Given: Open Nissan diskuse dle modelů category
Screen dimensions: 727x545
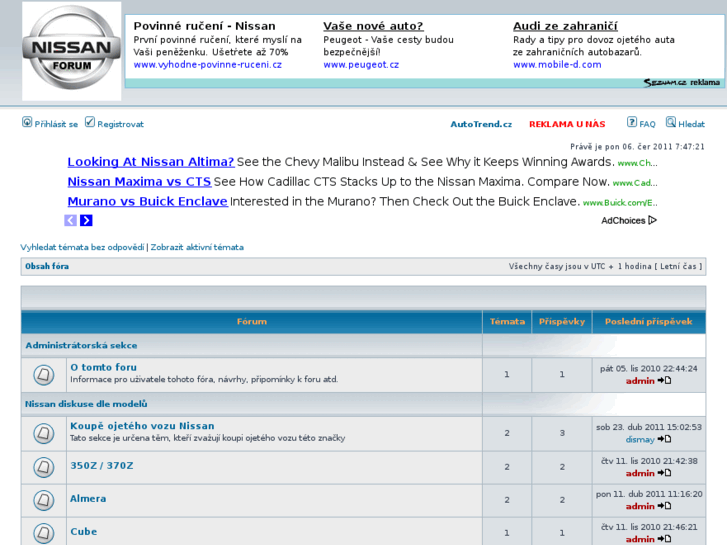Looking at the screenshot, I should click(x=86, y=404).
